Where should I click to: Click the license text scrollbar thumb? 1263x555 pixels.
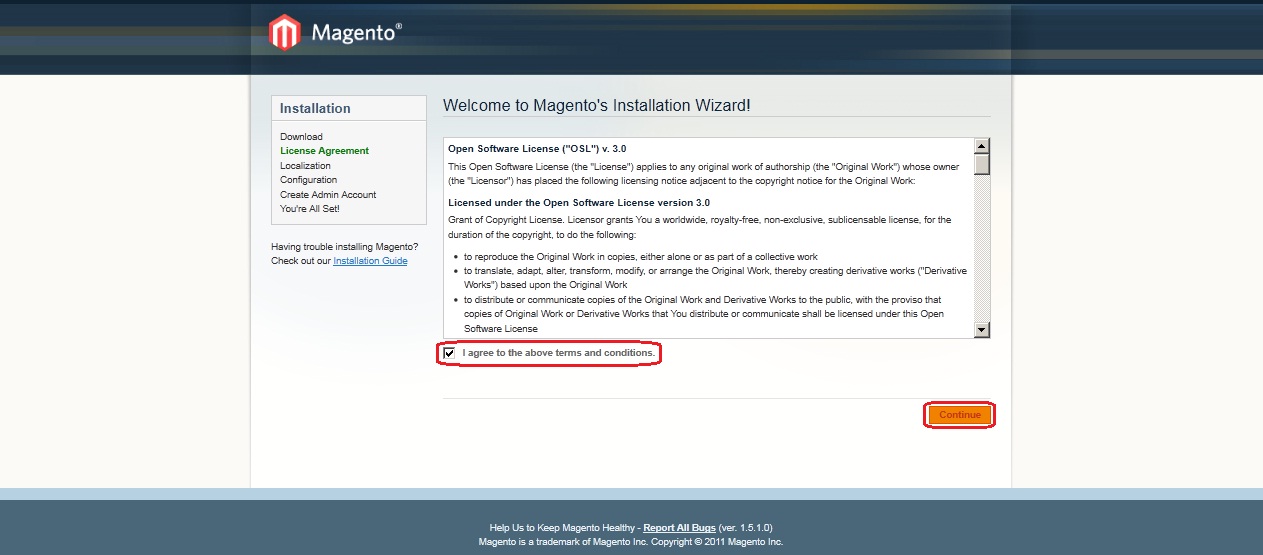(x=982, y=164)
